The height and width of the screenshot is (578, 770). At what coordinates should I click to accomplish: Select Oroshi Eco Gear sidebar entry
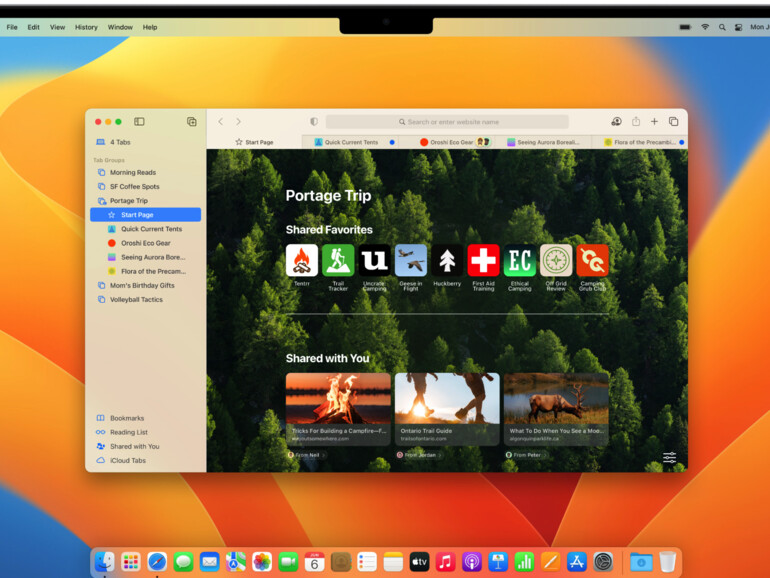[145, 243]
